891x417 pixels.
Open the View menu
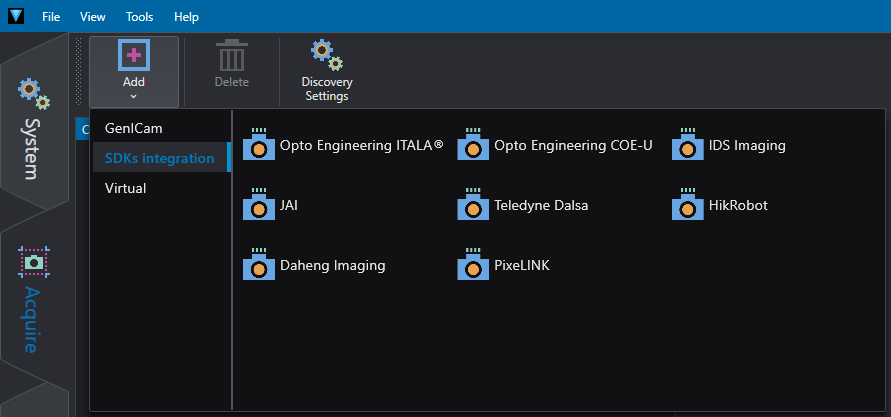(93, 16)
